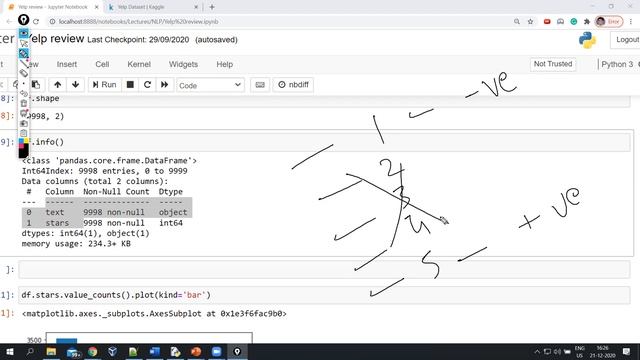Open the Extensions puzzle icon
This screenshot has height=360, width=640.
coord(587,21)
